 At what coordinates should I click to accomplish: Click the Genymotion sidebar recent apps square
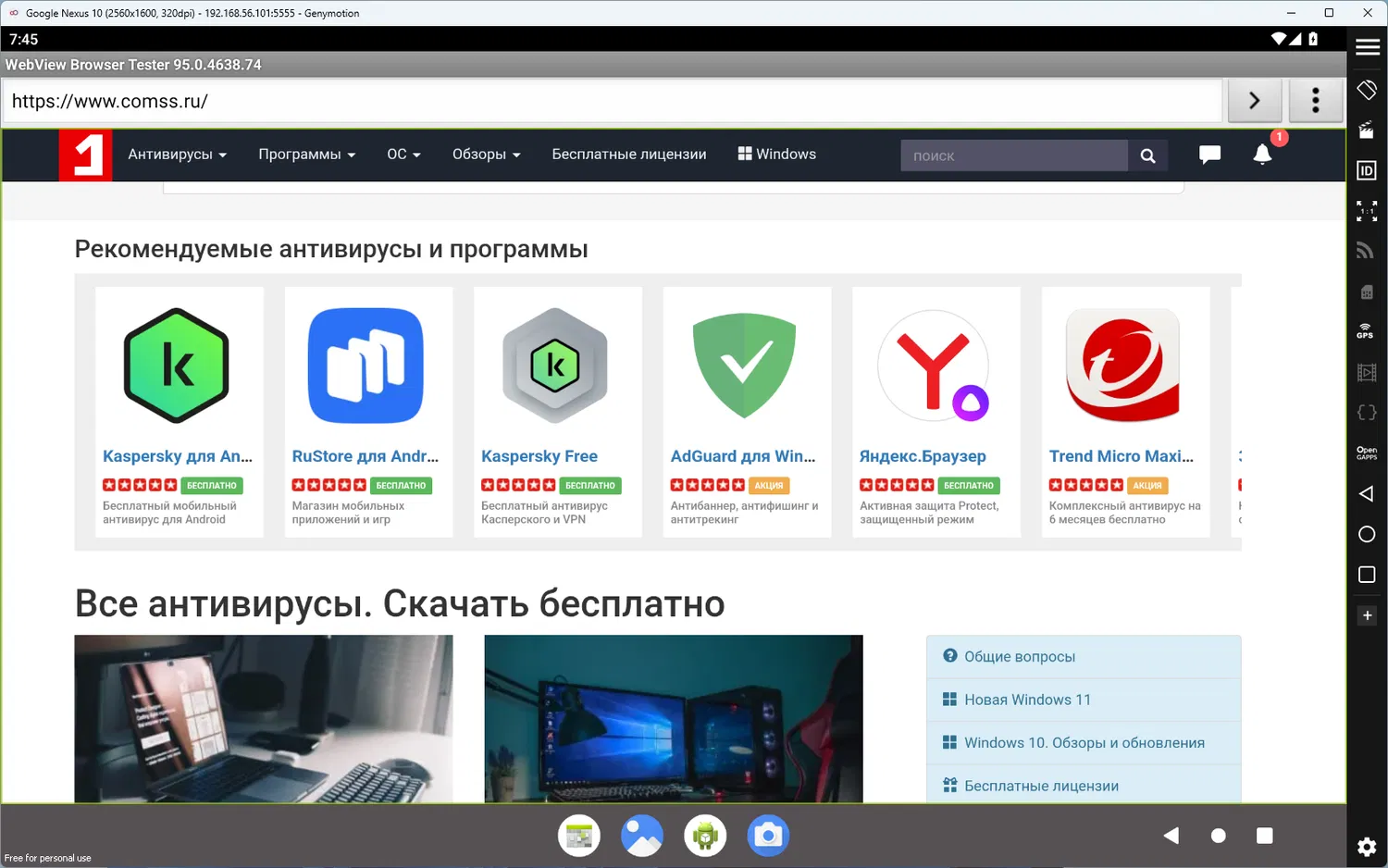tap(1367, 575)
